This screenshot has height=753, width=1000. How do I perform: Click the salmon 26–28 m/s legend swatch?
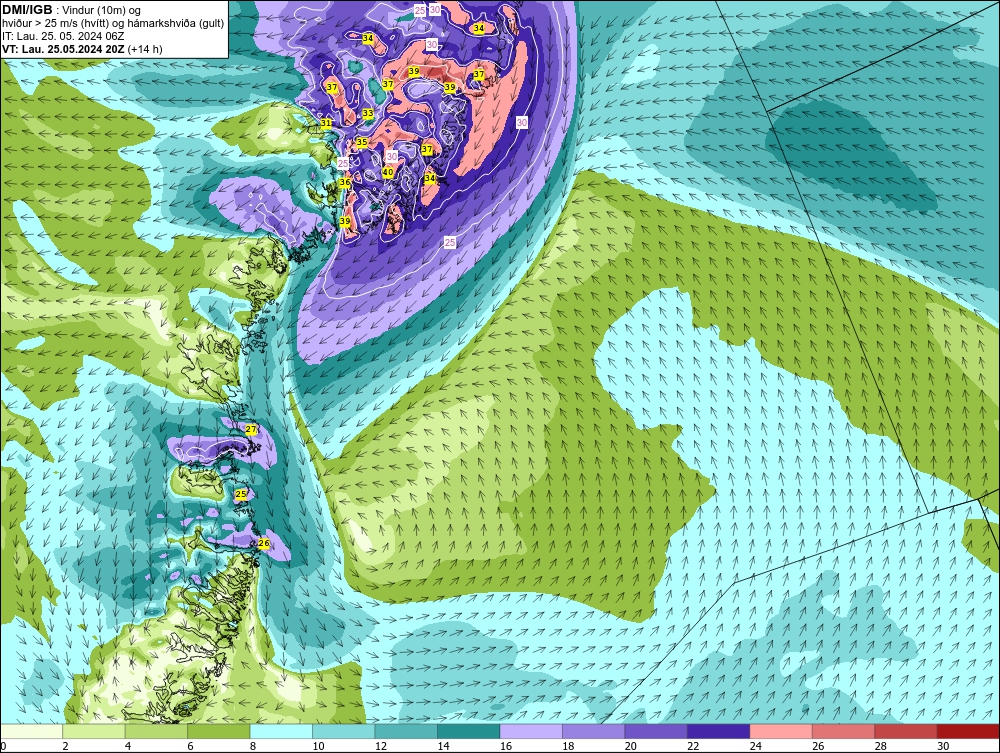point(844,731)
